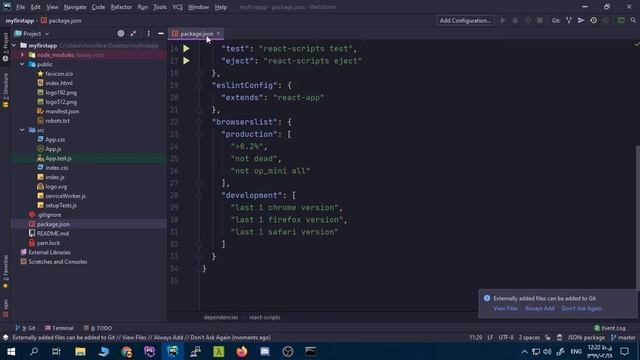This screenshot has height=360, width=640.
Task: Open Add Configuration dropdown
Action: point(465,20)
